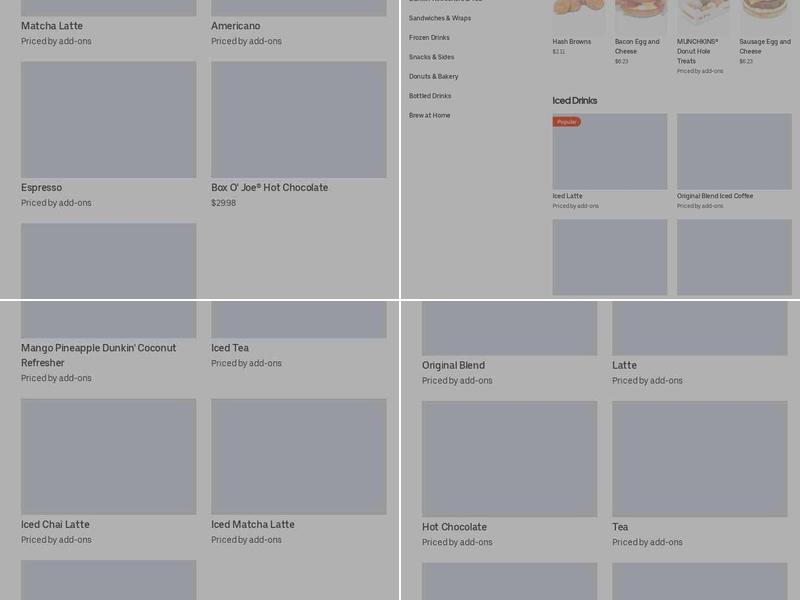Open the Donuts & Bakery category
800x600 pixels.
434,76
